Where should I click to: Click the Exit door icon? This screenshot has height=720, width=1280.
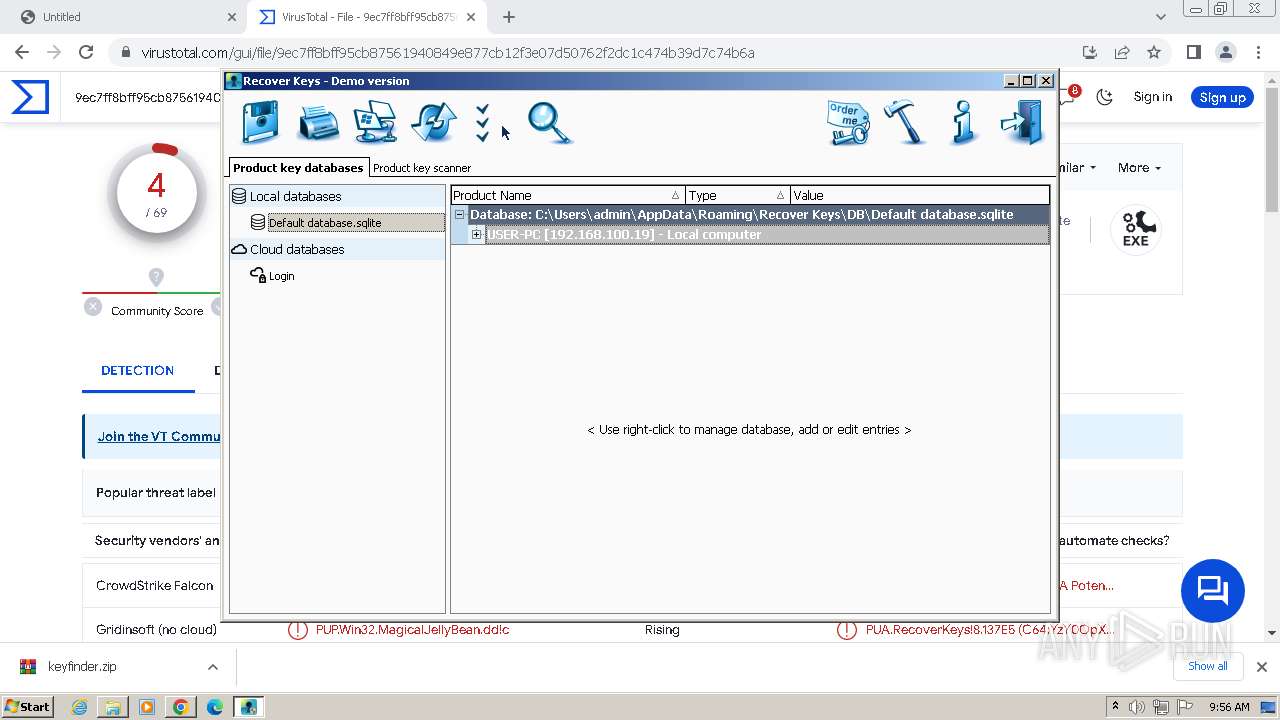click(x=1022, y=123)
